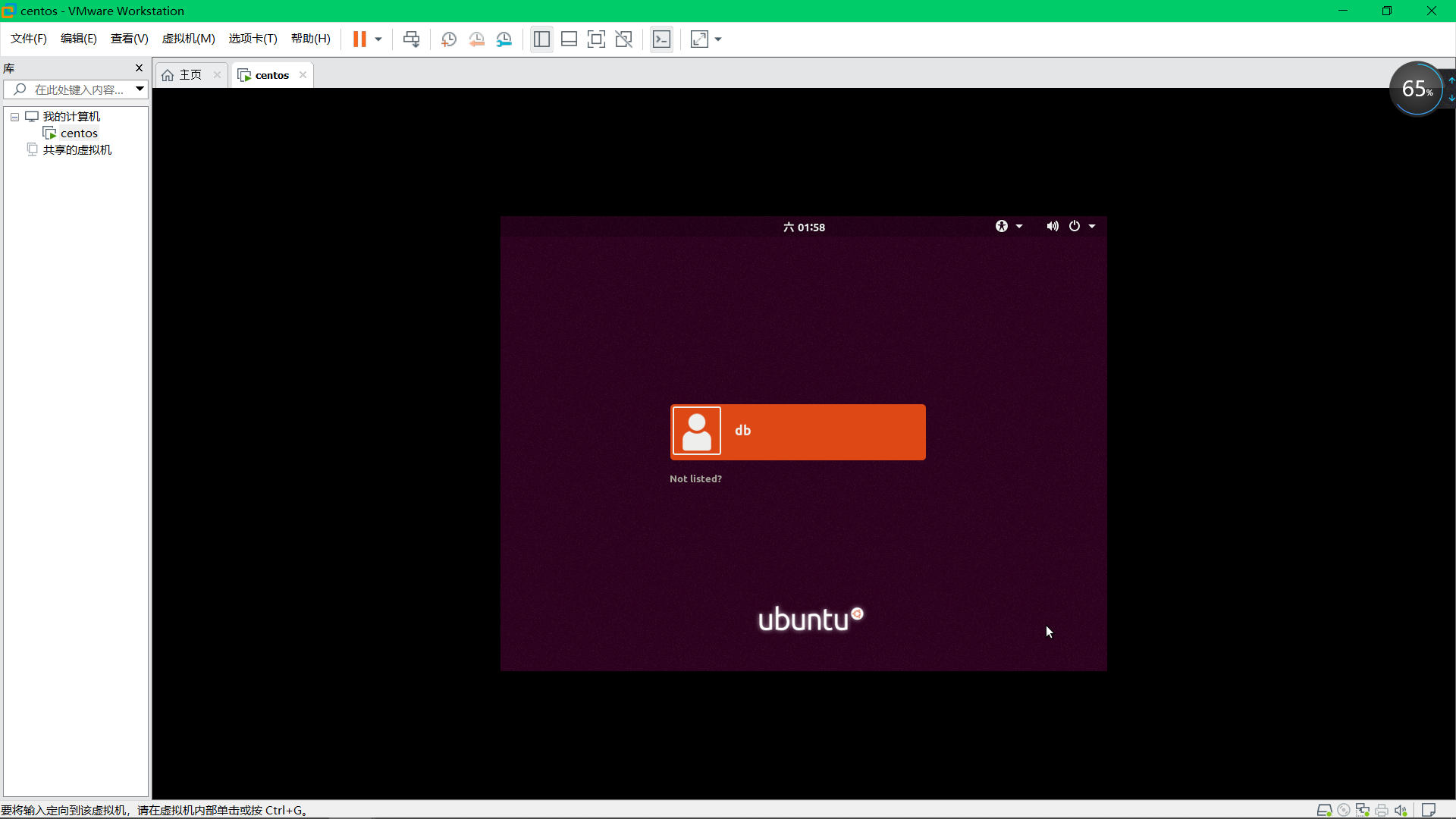Open the library search dropdown arrow

coord(140,89)
